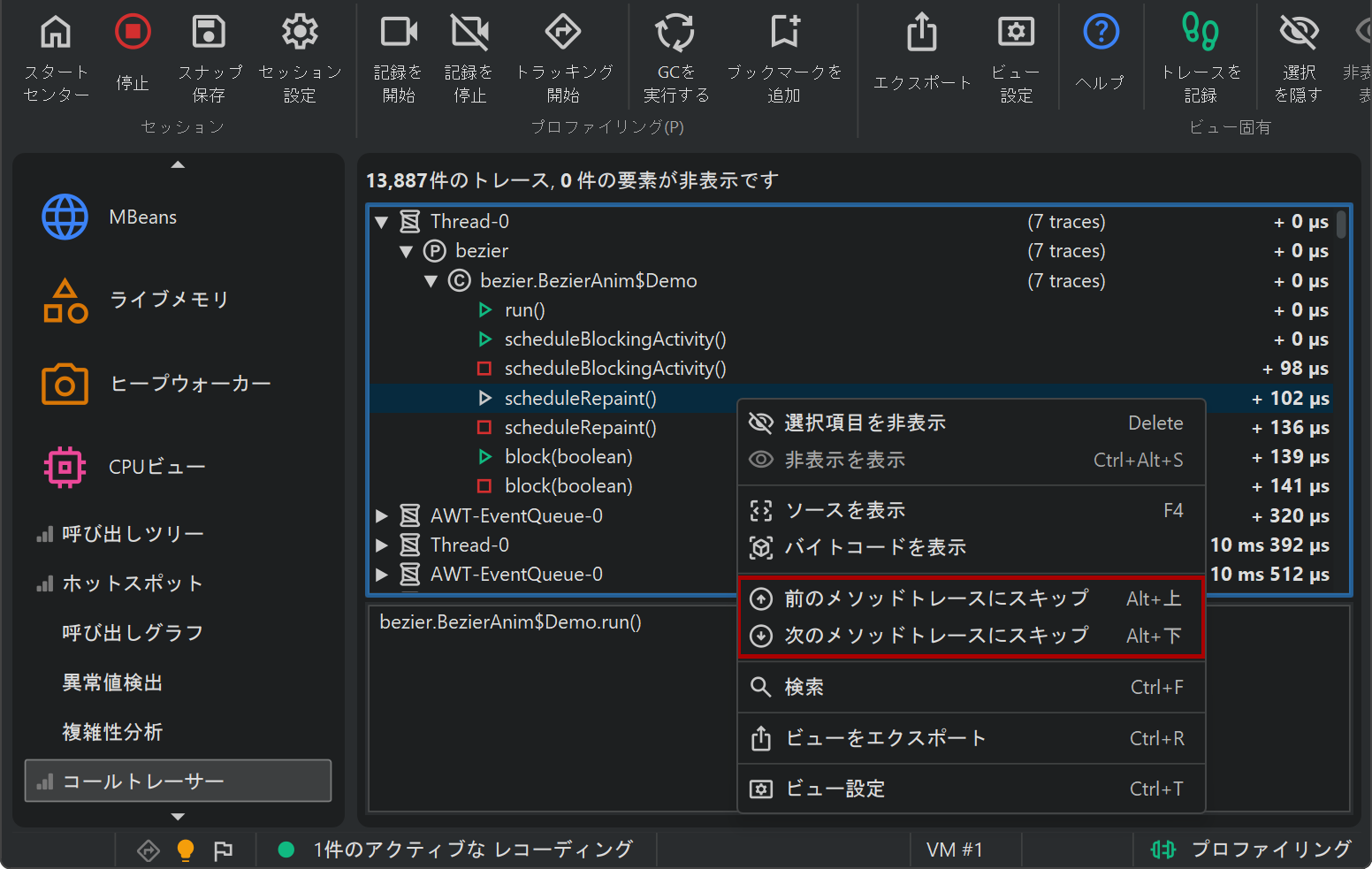Collapse the bezier package node
Image resolution: width=1372 pixels, height=869 pixels.
[x=407, y=252]
